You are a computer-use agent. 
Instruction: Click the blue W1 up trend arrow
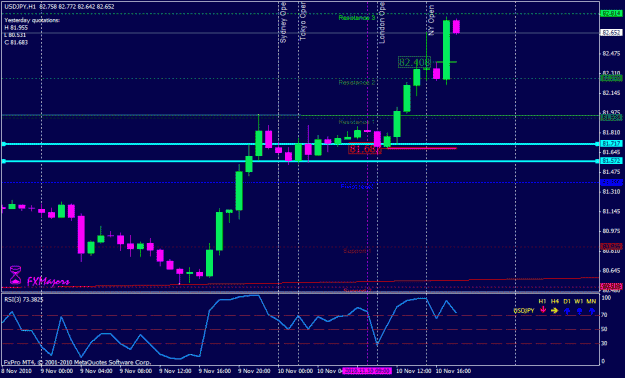(x=579, y=311)
